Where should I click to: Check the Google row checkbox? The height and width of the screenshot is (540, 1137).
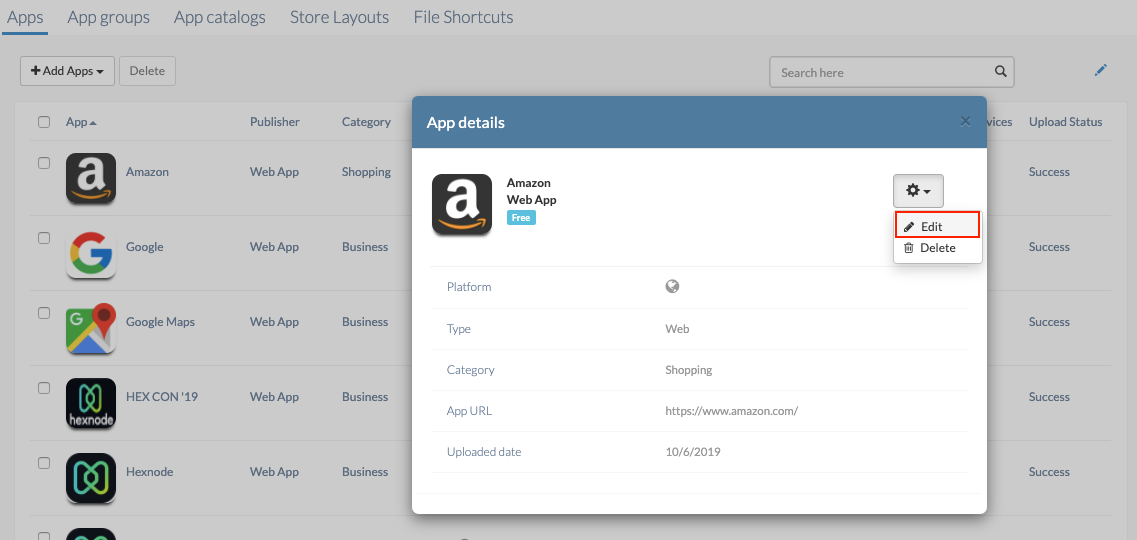coord(44,238)
